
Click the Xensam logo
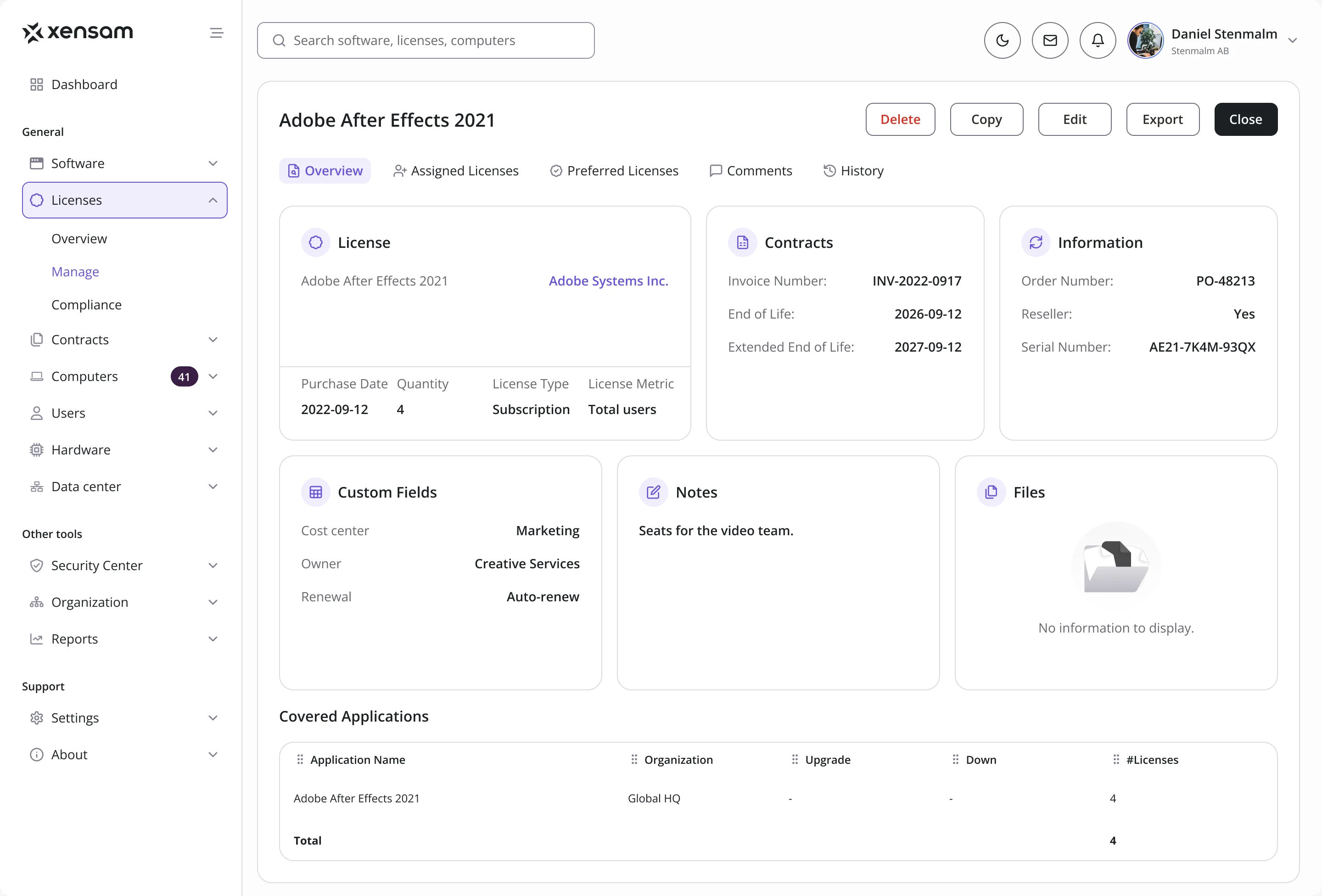click(x=78, y=33)
